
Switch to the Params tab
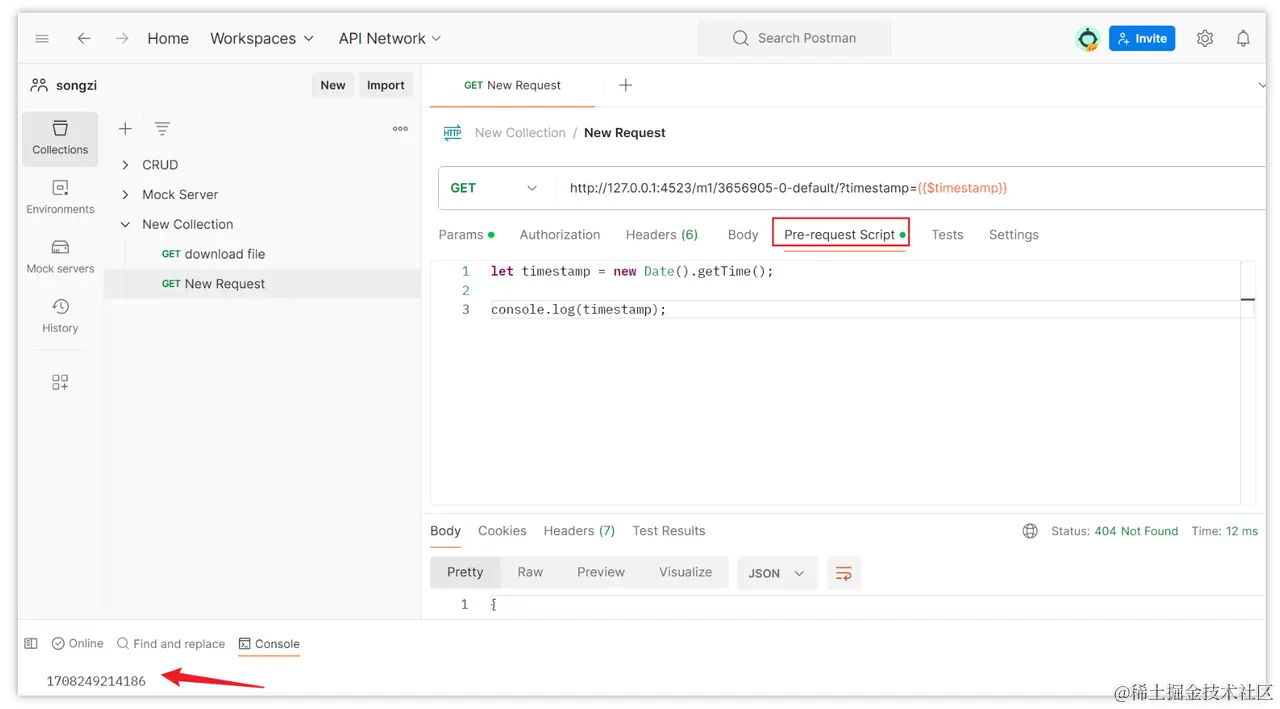[x=466, y=234]
